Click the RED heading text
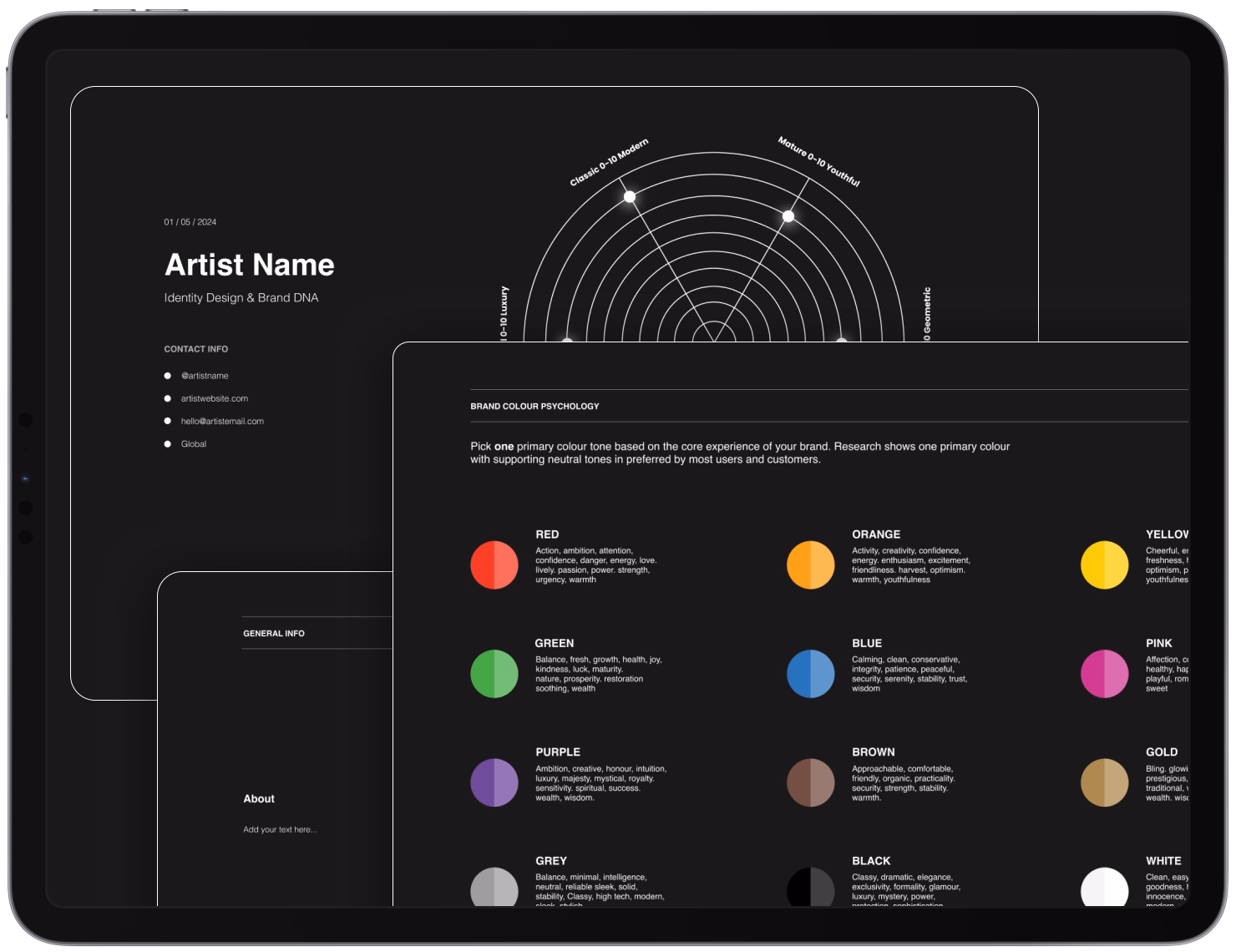 547,534
